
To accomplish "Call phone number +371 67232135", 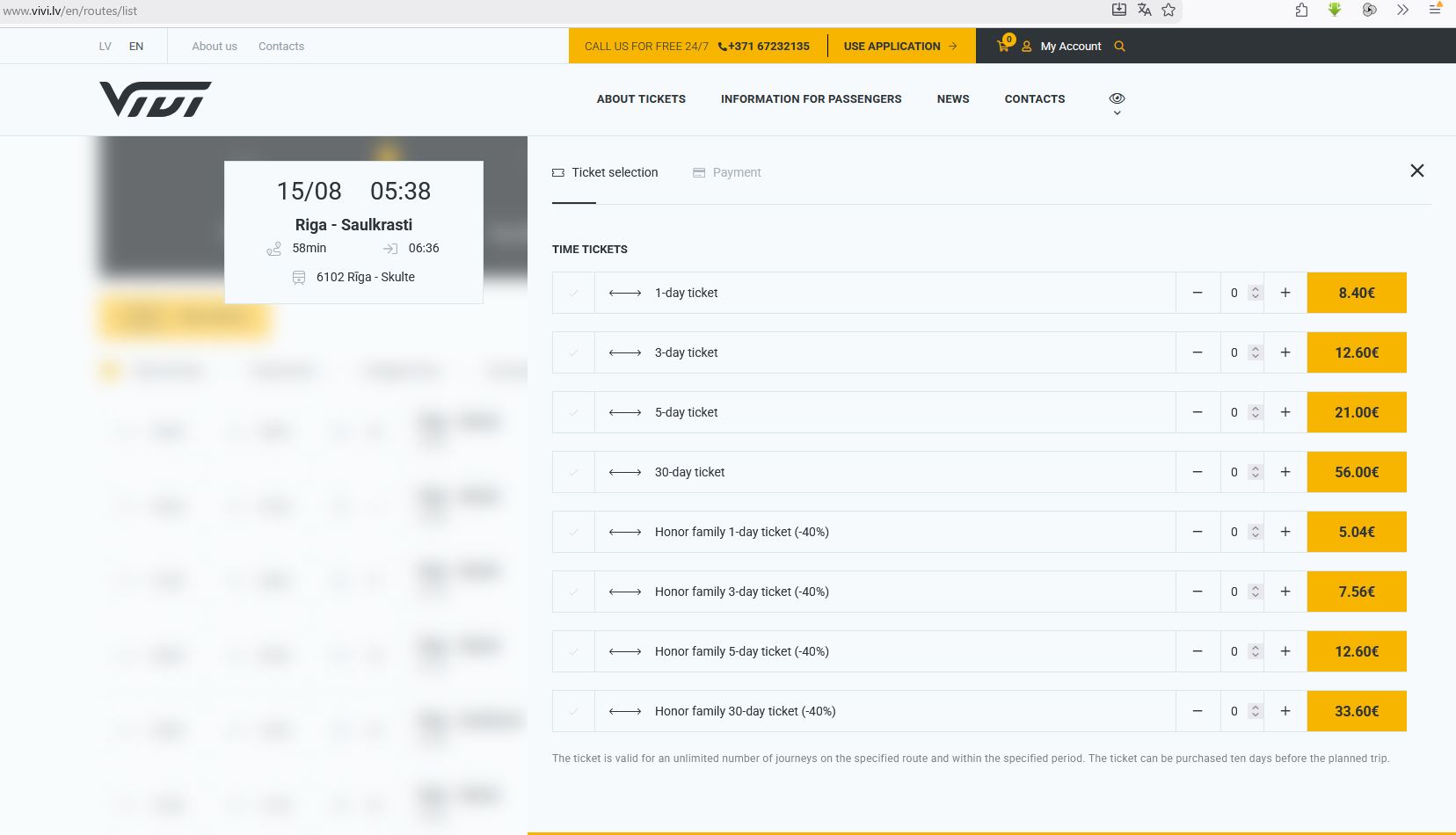I will pos(764,47).
